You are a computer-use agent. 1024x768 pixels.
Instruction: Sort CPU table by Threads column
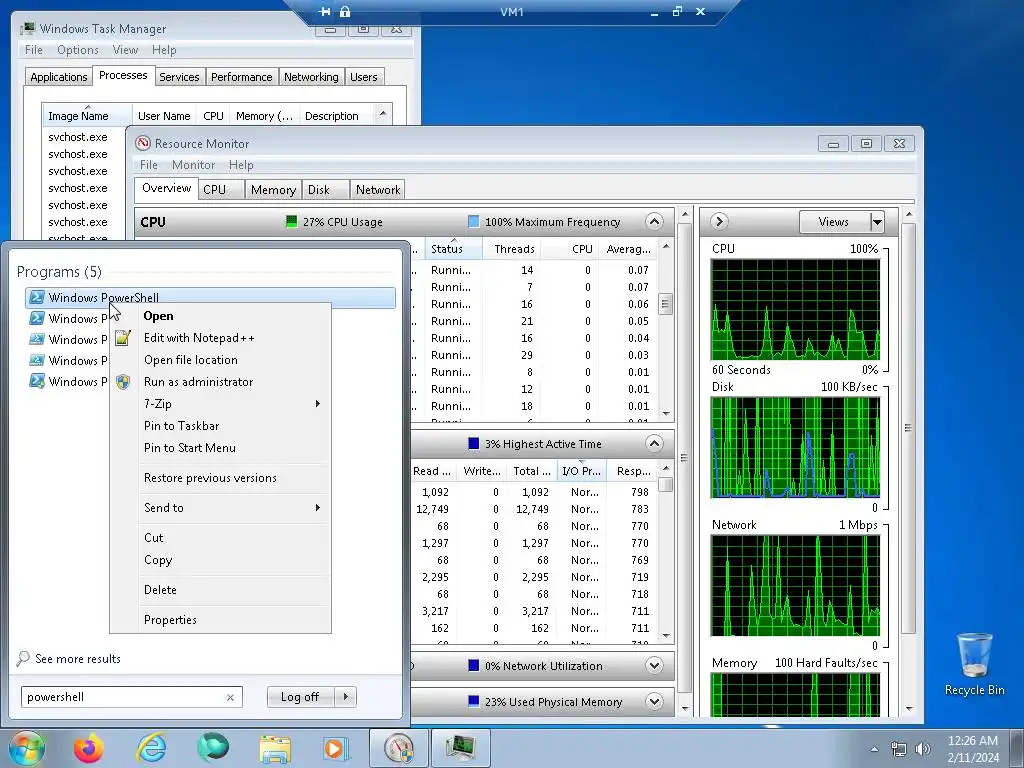(514, 249)
